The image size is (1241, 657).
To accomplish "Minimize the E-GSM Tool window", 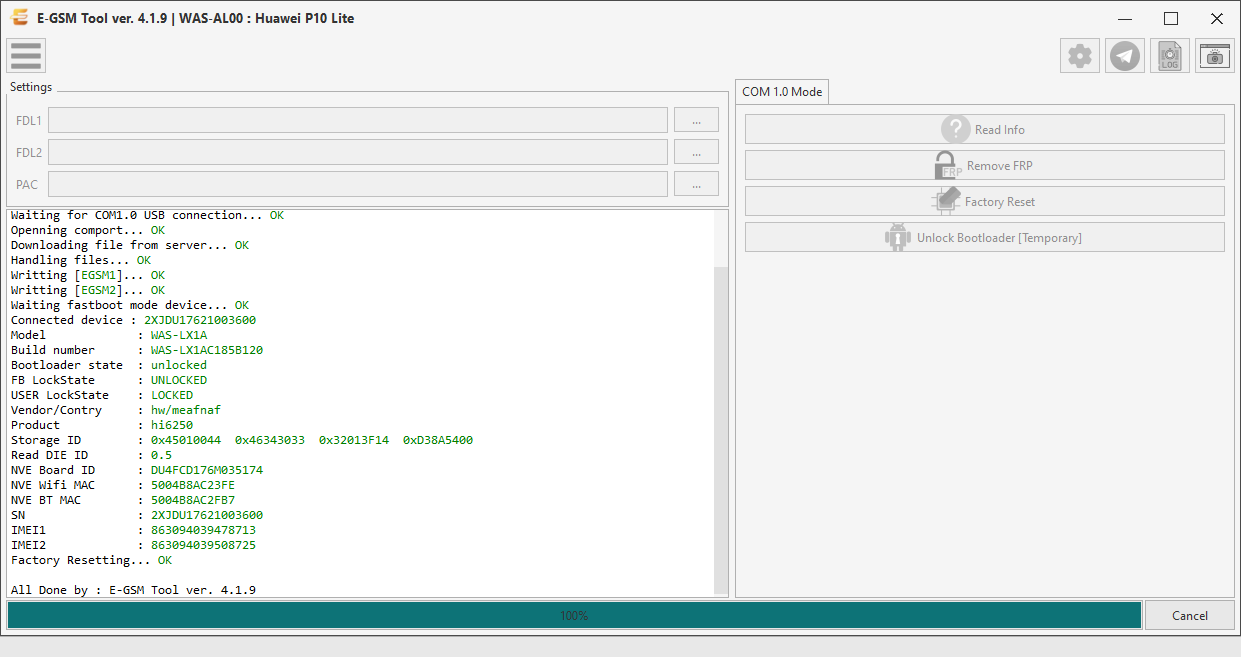I will coord(1126,18).
